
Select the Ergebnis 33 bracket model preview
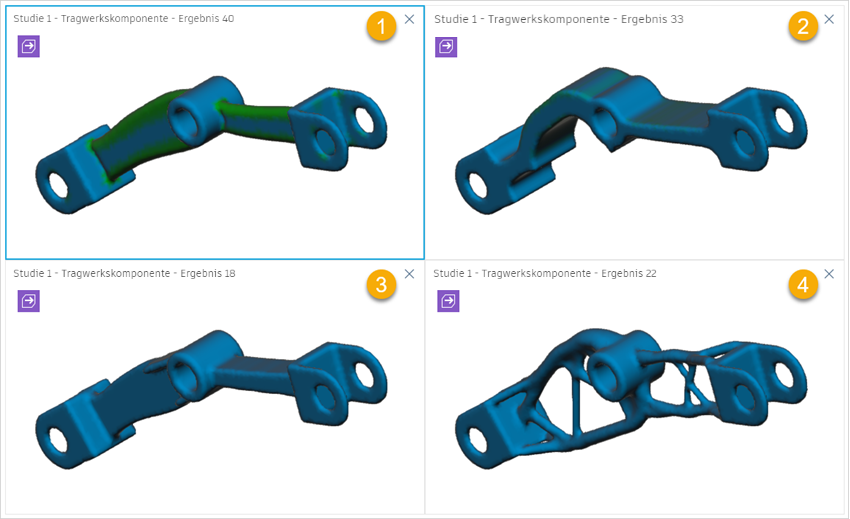pyautogui.click(x=632, y=141)
